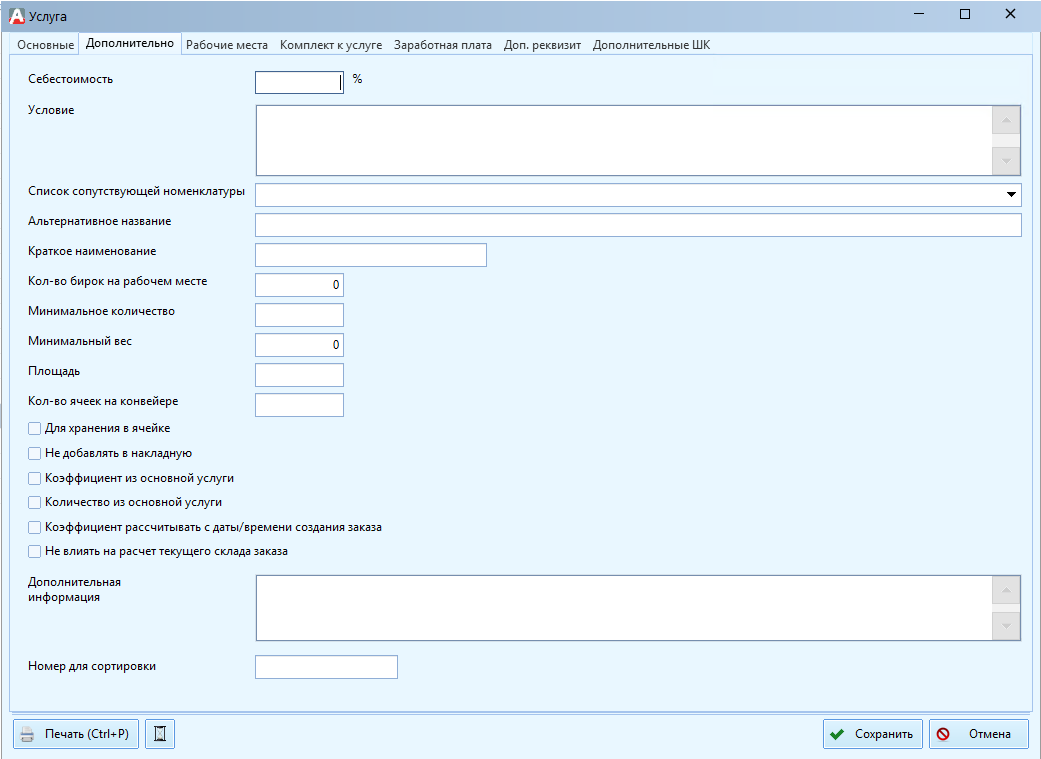Close the Услуга window

point(1010,14)
